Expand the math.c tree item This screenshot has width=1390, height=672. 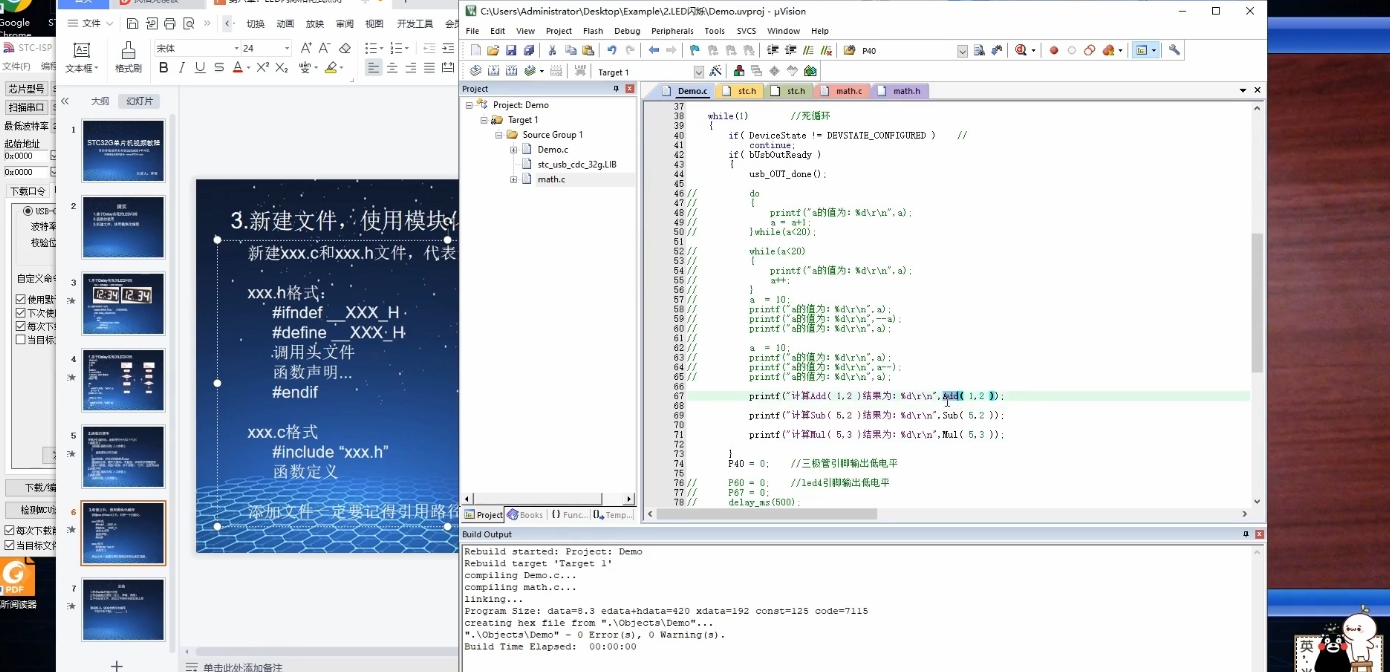pos(513,180)
